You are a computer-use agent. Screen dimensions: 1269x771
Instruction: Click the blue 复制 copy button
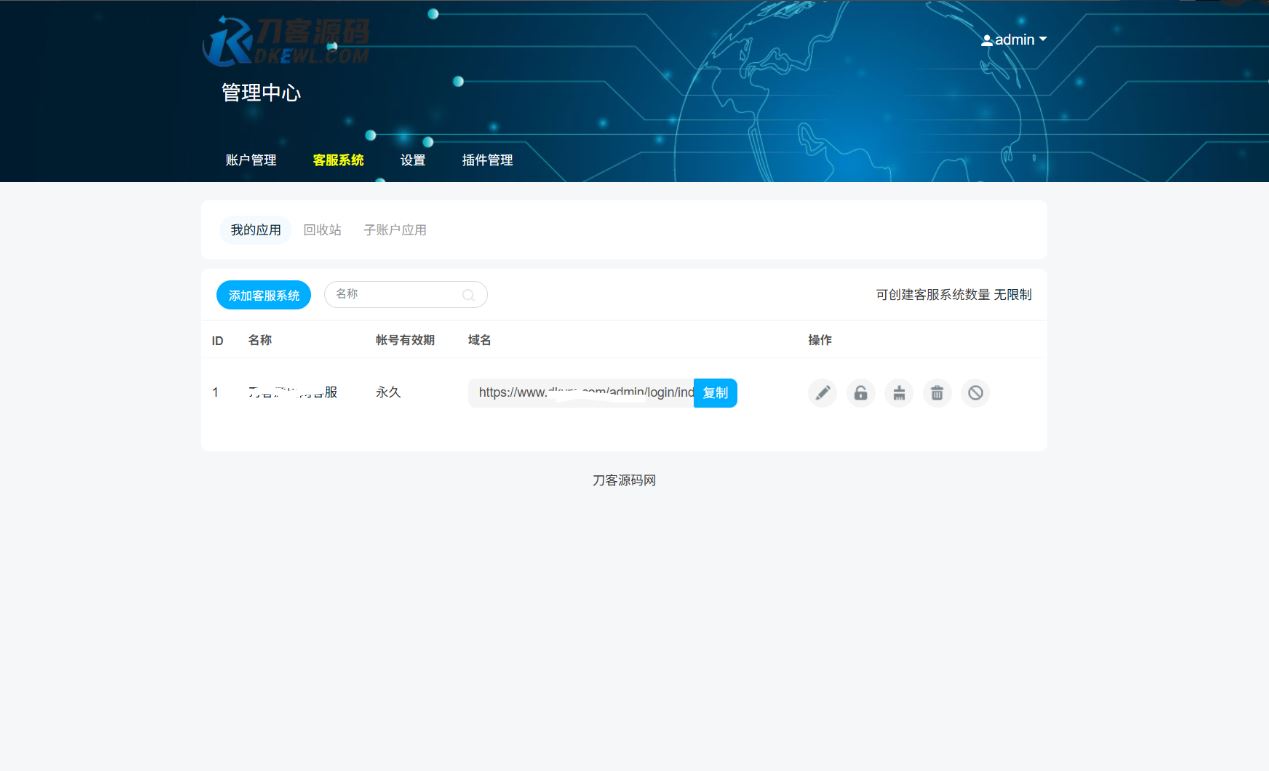pyautogui.click(x=715, y=393)
